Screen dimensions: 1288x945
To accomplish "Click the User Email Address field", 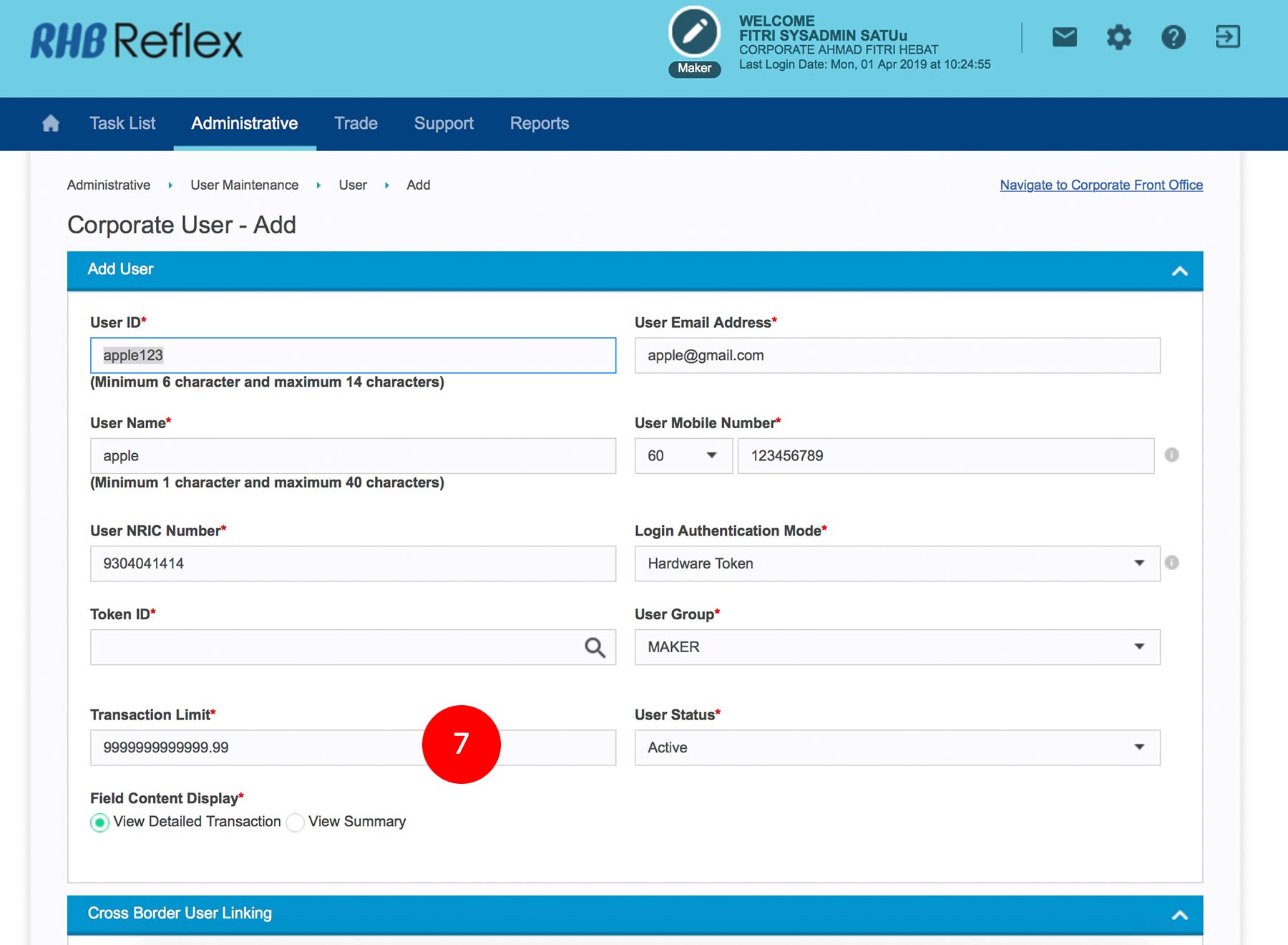I will pyautogui.click(x=897, y=356).
